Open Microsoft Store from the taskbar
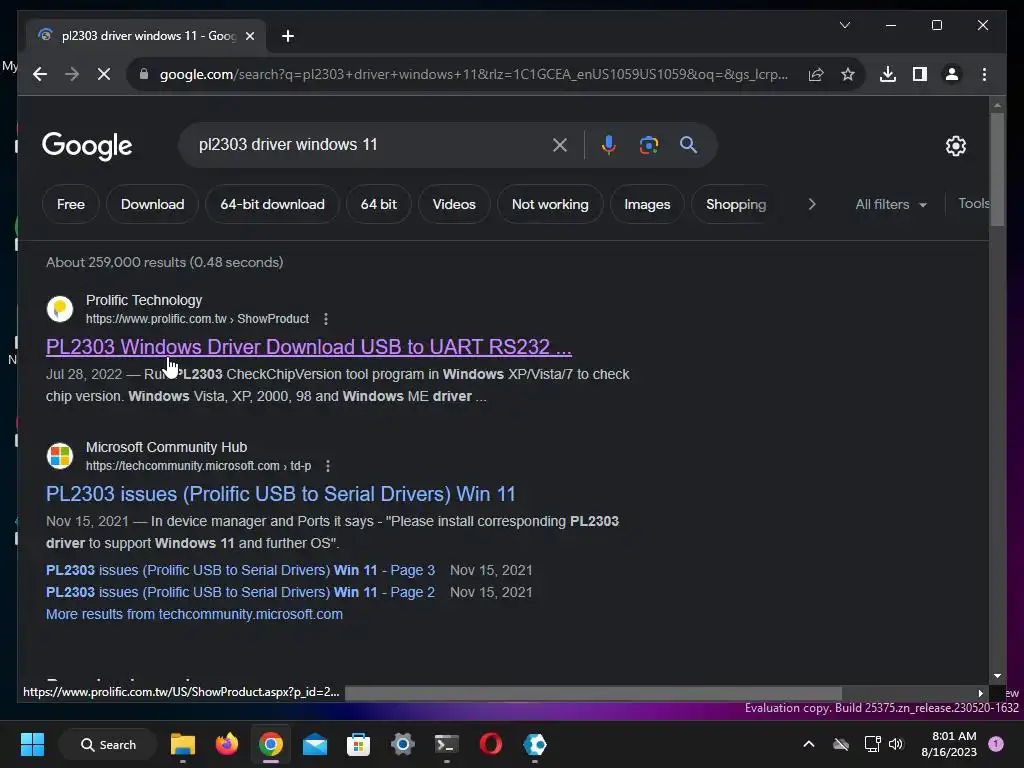1024x768 pixels. (x=359, y=744)
